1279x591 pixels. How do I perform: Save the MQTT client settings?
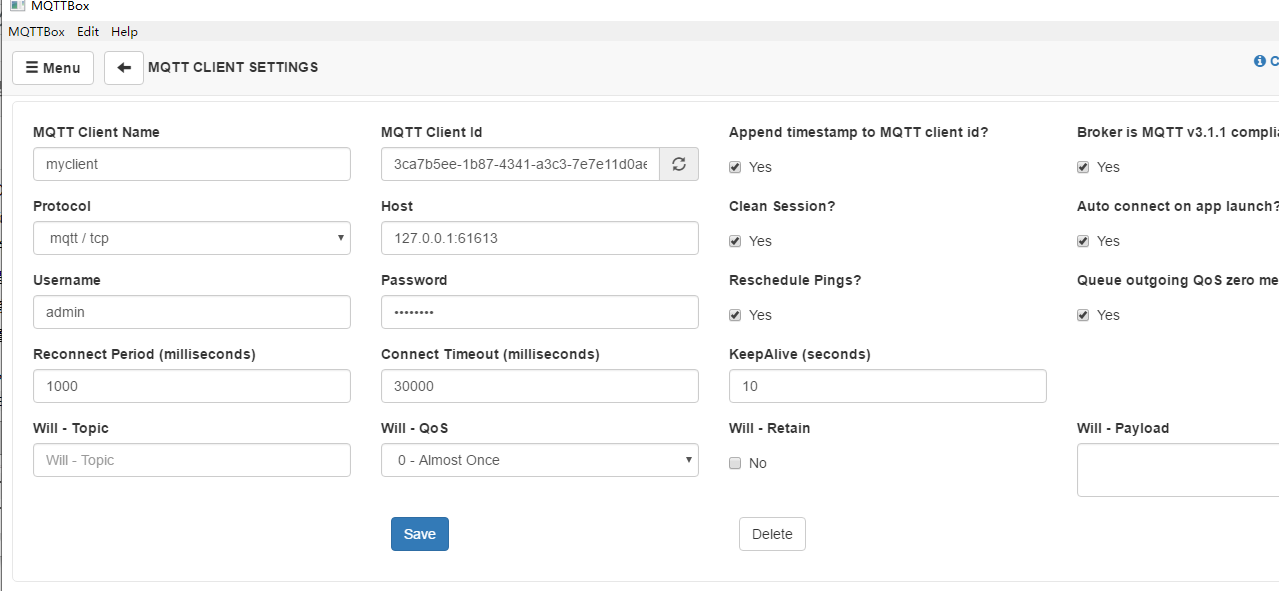click(x=419, y=533)
